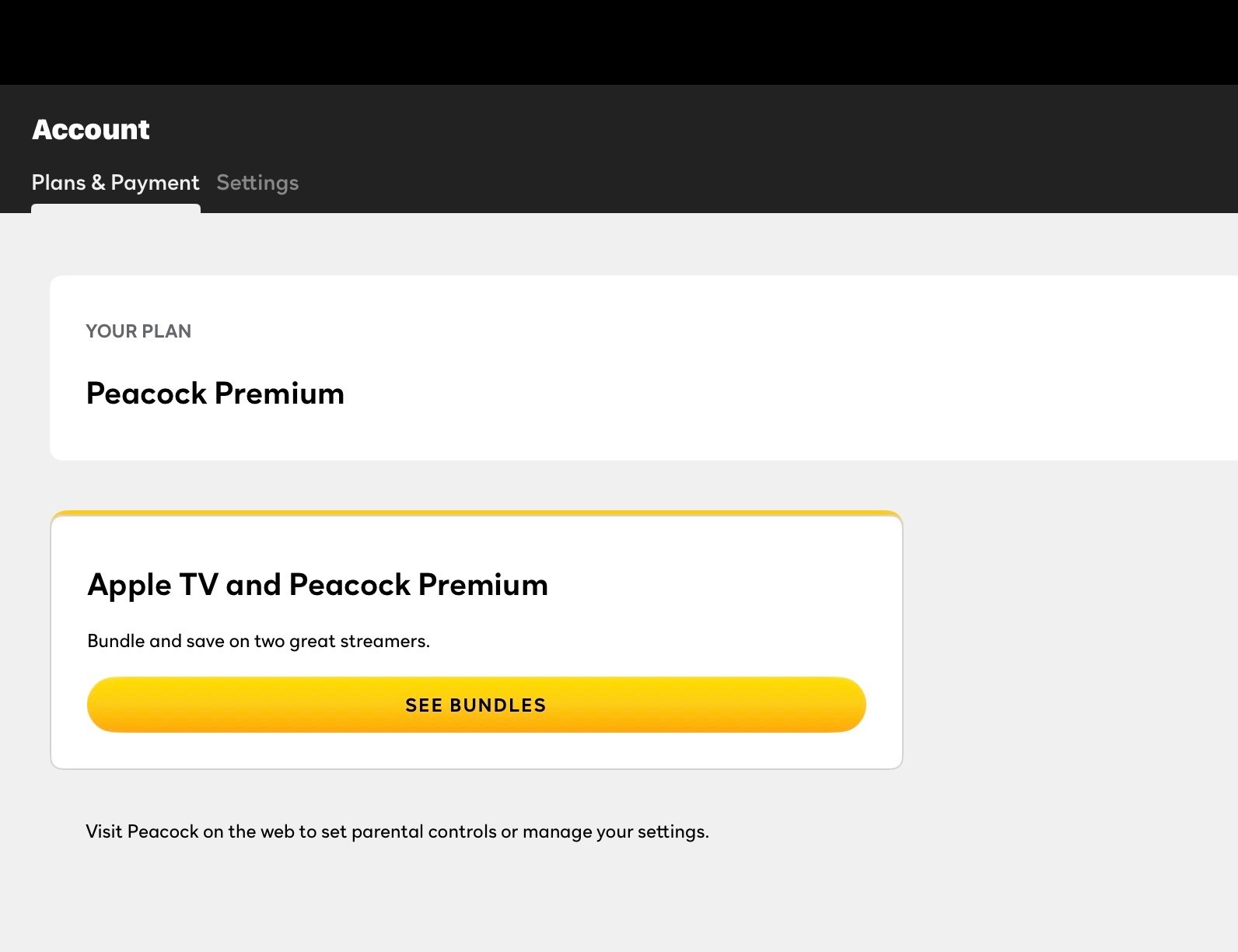Open Settings from the Account navigation
The width and height of the screenshot is (1238, 952).
257,183
